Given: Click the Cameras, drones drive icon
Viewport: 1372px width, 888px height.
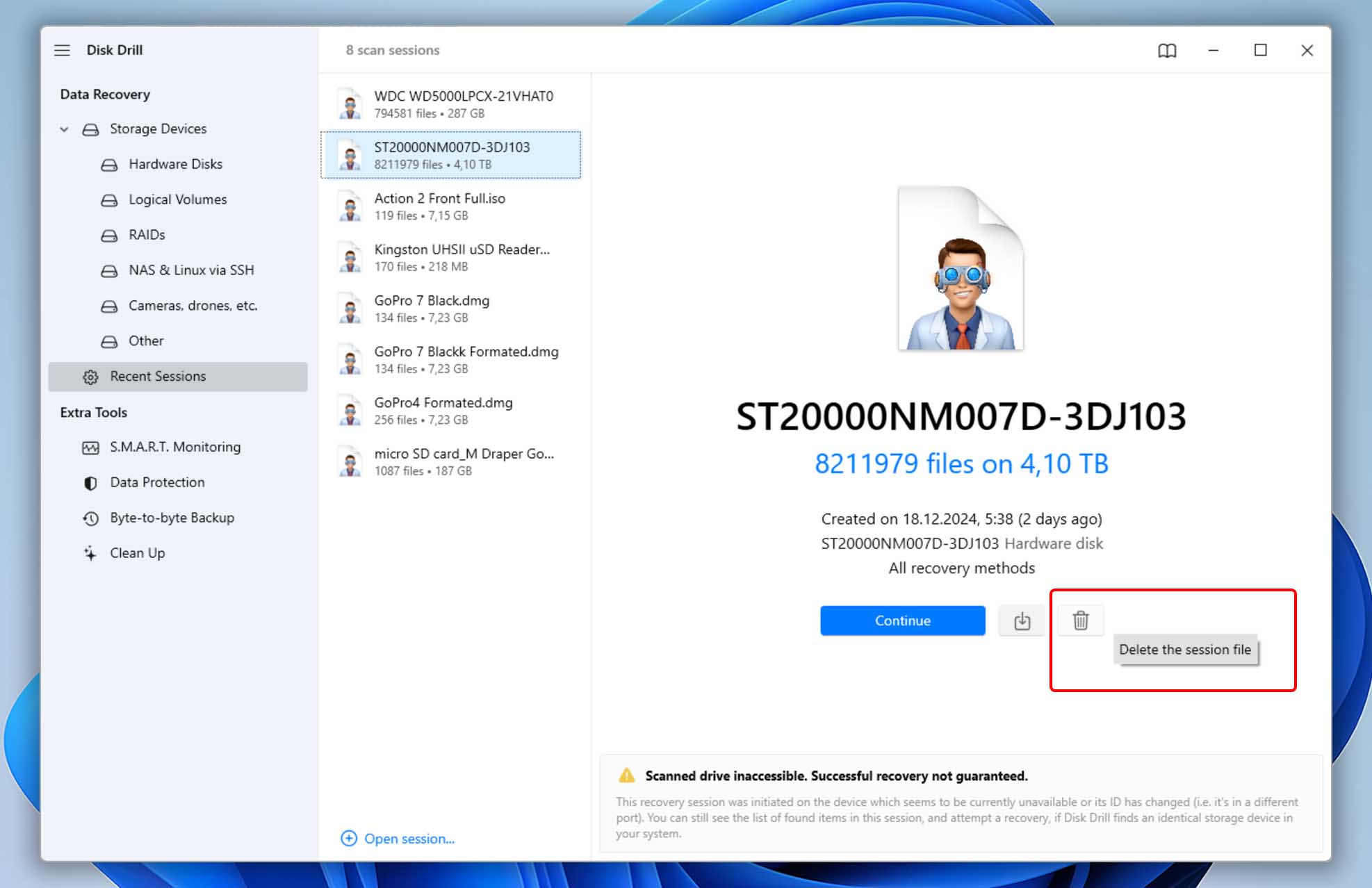Looking at the screenshot, I should (109, 306).
